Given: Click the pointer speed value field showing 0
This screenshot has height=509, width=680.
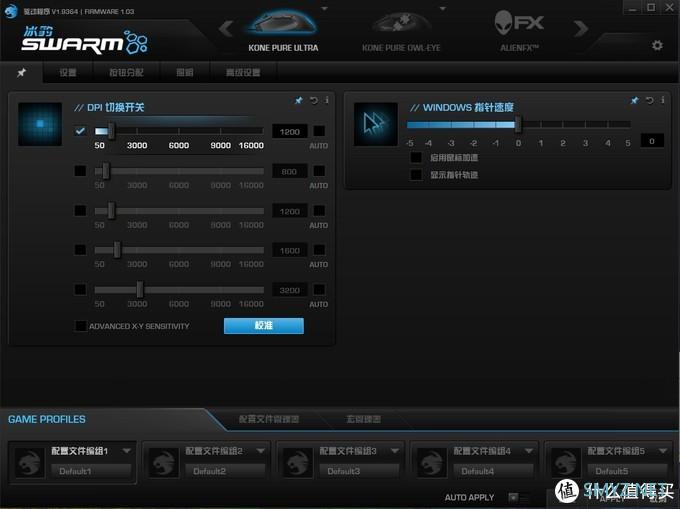Looking at the screenshot, I should (x=652, y=141).
